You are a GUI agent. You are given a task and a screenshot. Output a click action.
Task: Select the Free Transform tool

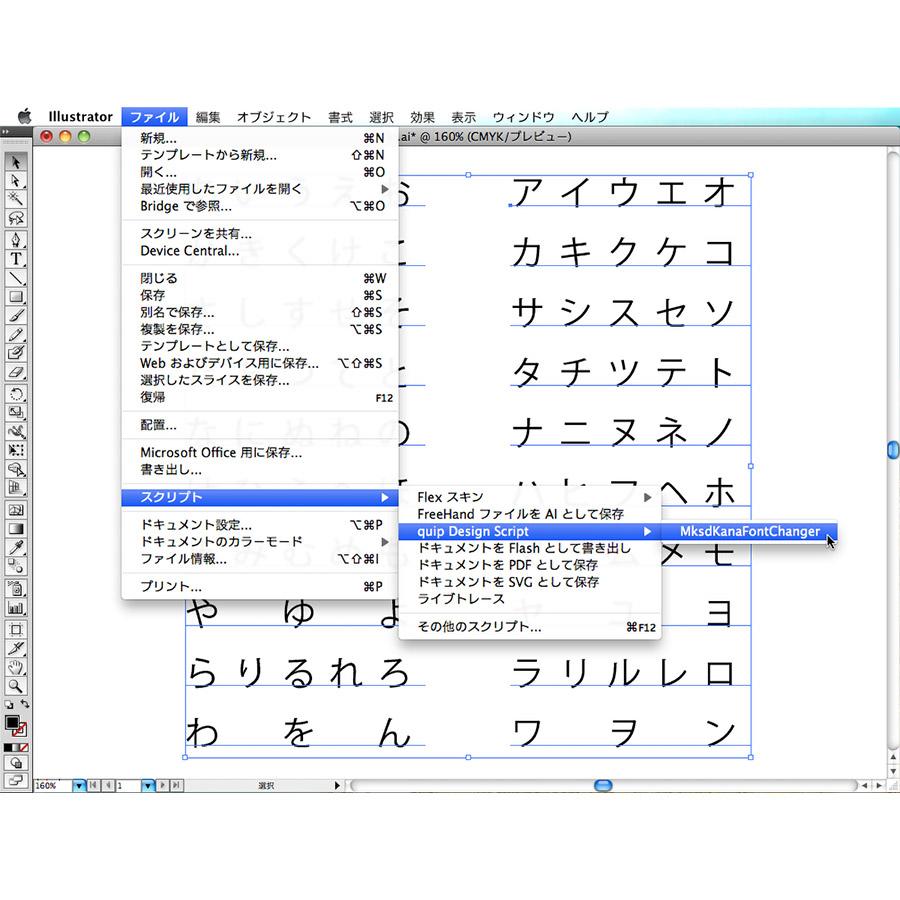(x=16, y=451)
